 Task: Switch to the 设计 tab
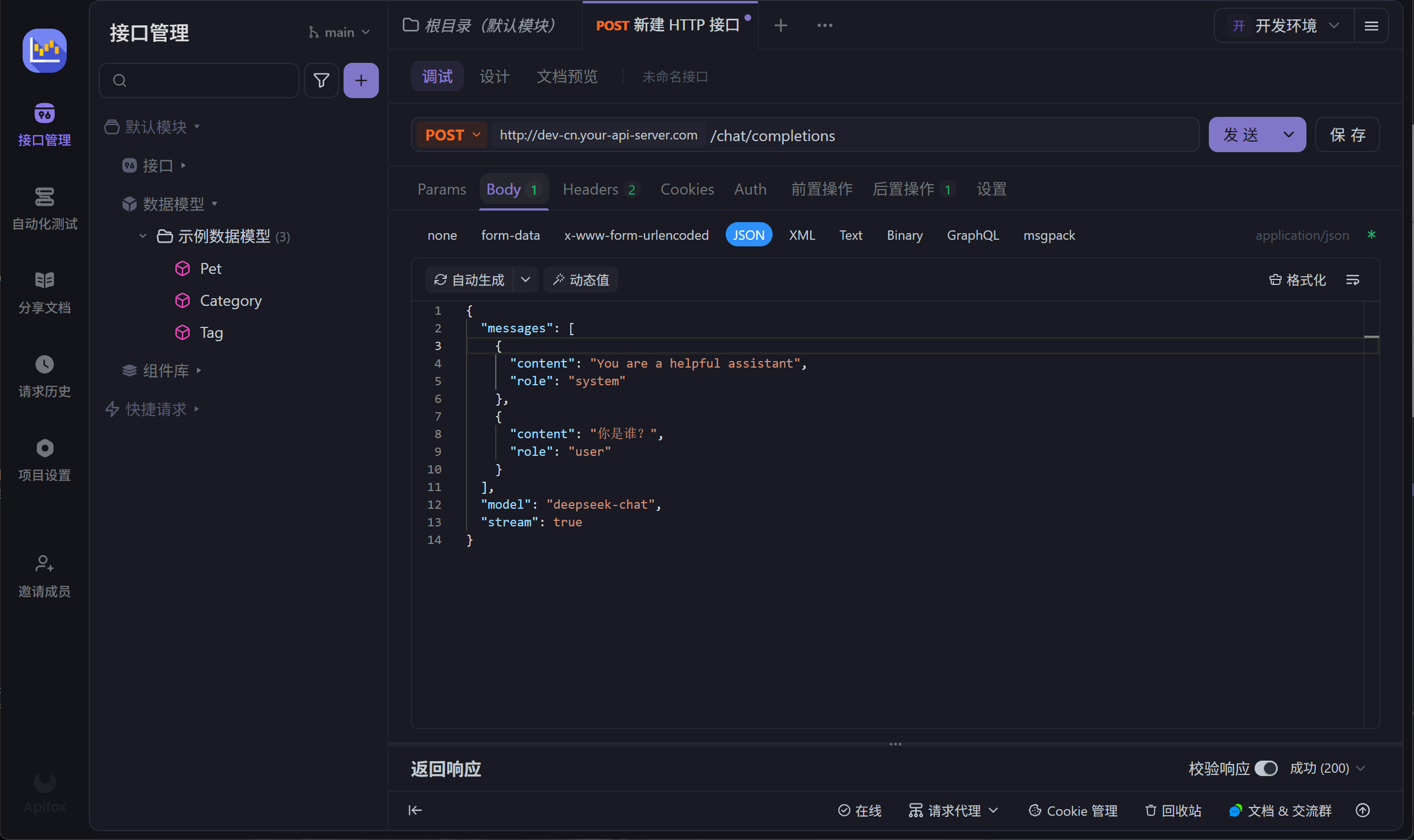point(494,77)
